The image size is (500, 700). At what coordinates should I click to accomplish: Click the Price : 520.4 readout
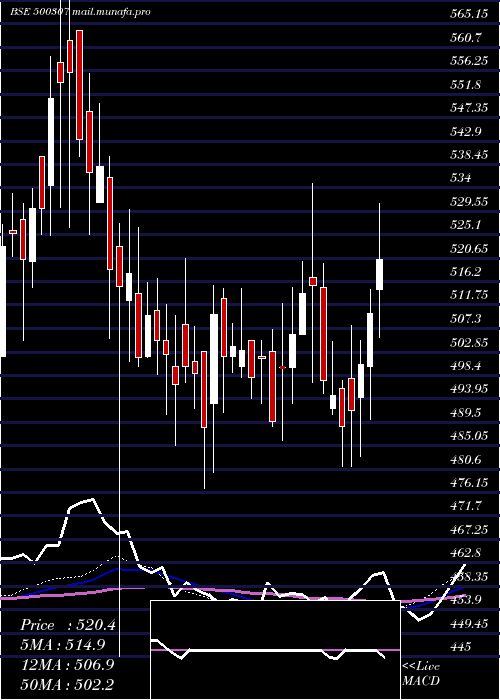tap(68, 625)
